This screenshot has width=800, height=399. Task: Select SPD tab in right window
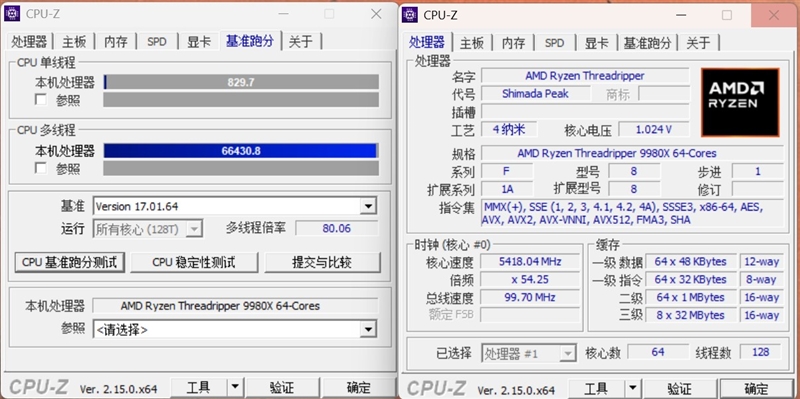pos(555,43)
